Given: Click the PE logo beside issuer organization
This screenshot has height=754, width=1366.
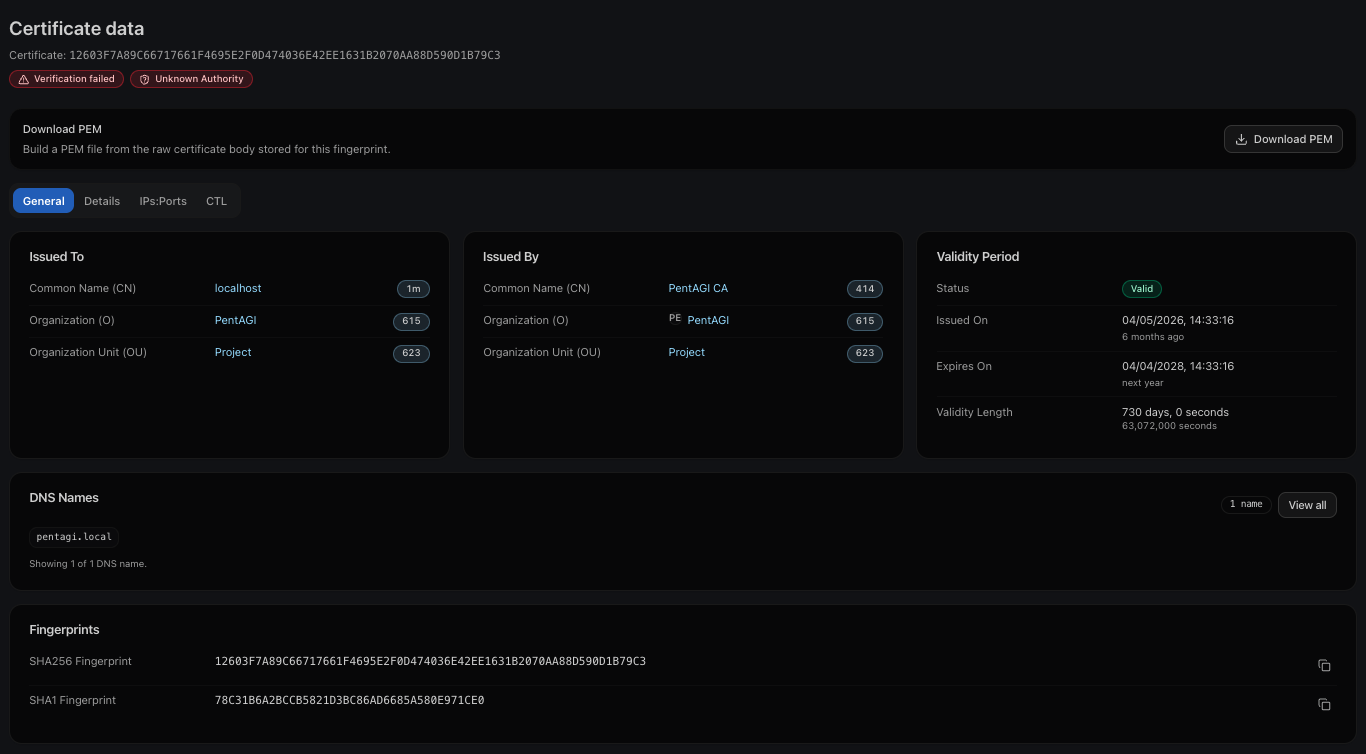Looking at the screenshot, I should [675, 320].
